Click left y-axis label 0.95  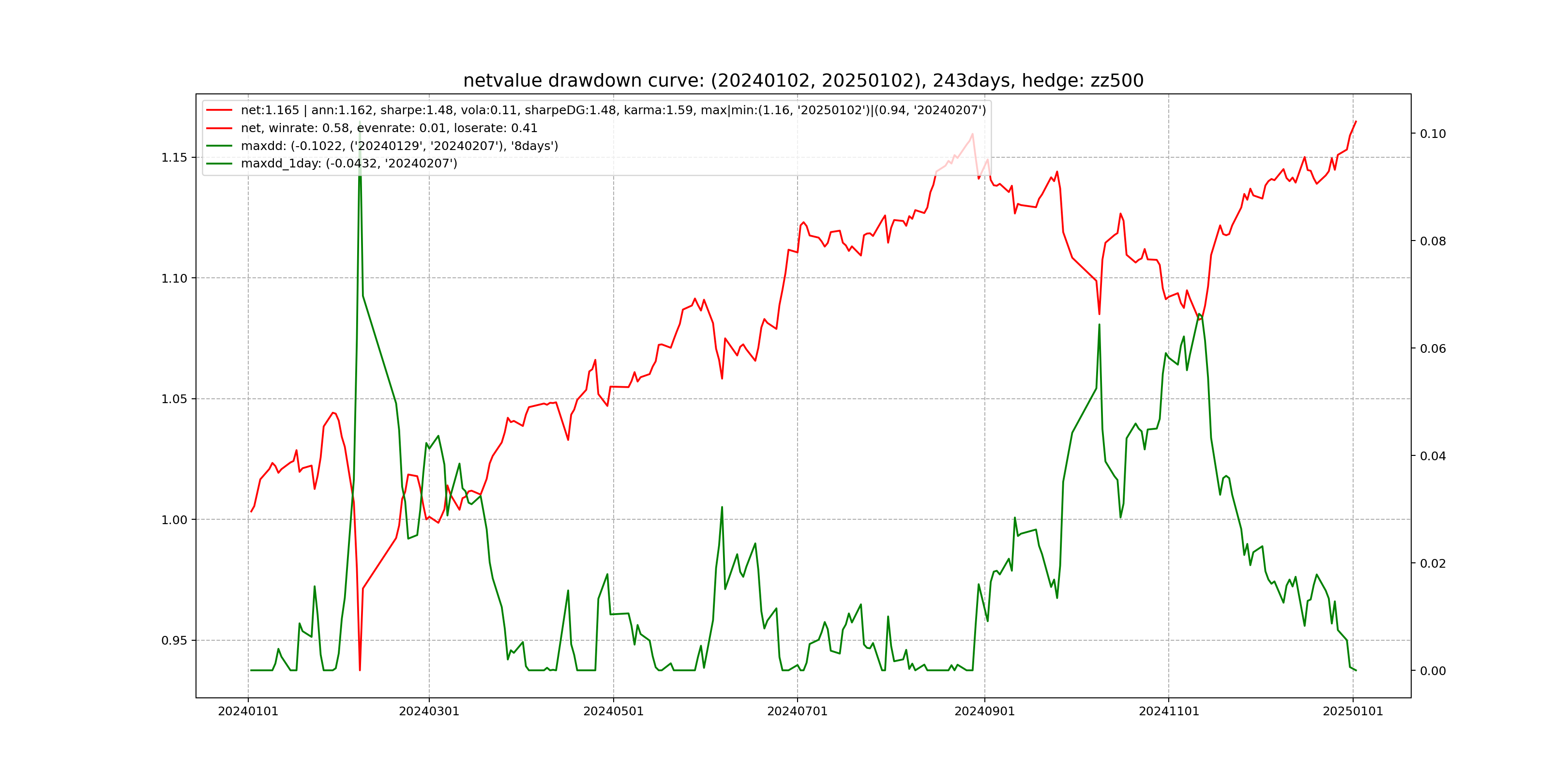(x=174, y=640)
